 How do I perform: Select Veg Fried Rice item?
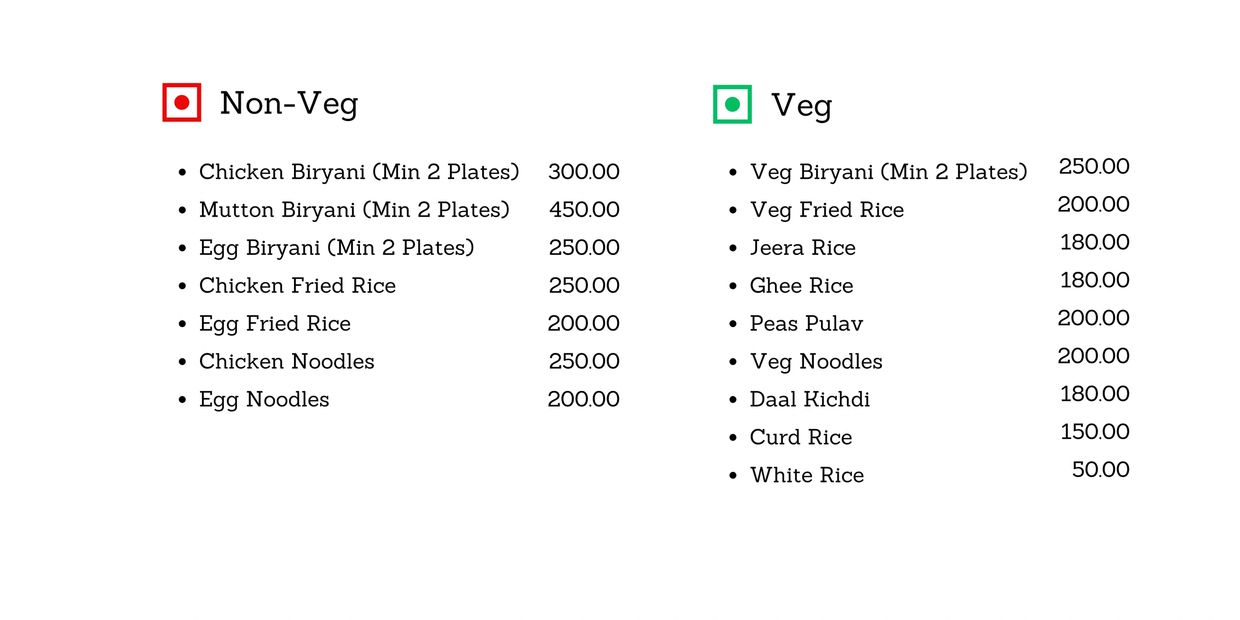point(827,210)
